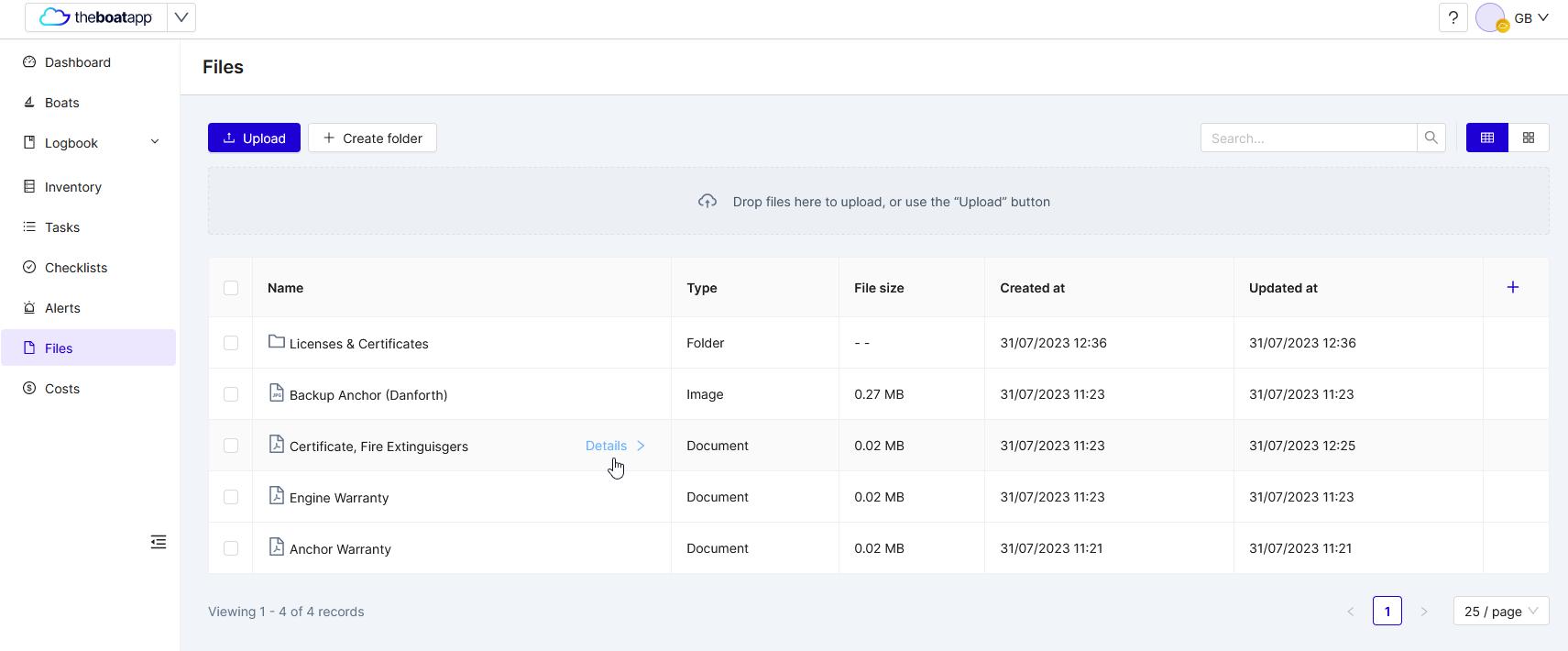Click the Files page heading
Viewport: 1568px width, 651px height.
pos(223,67)
